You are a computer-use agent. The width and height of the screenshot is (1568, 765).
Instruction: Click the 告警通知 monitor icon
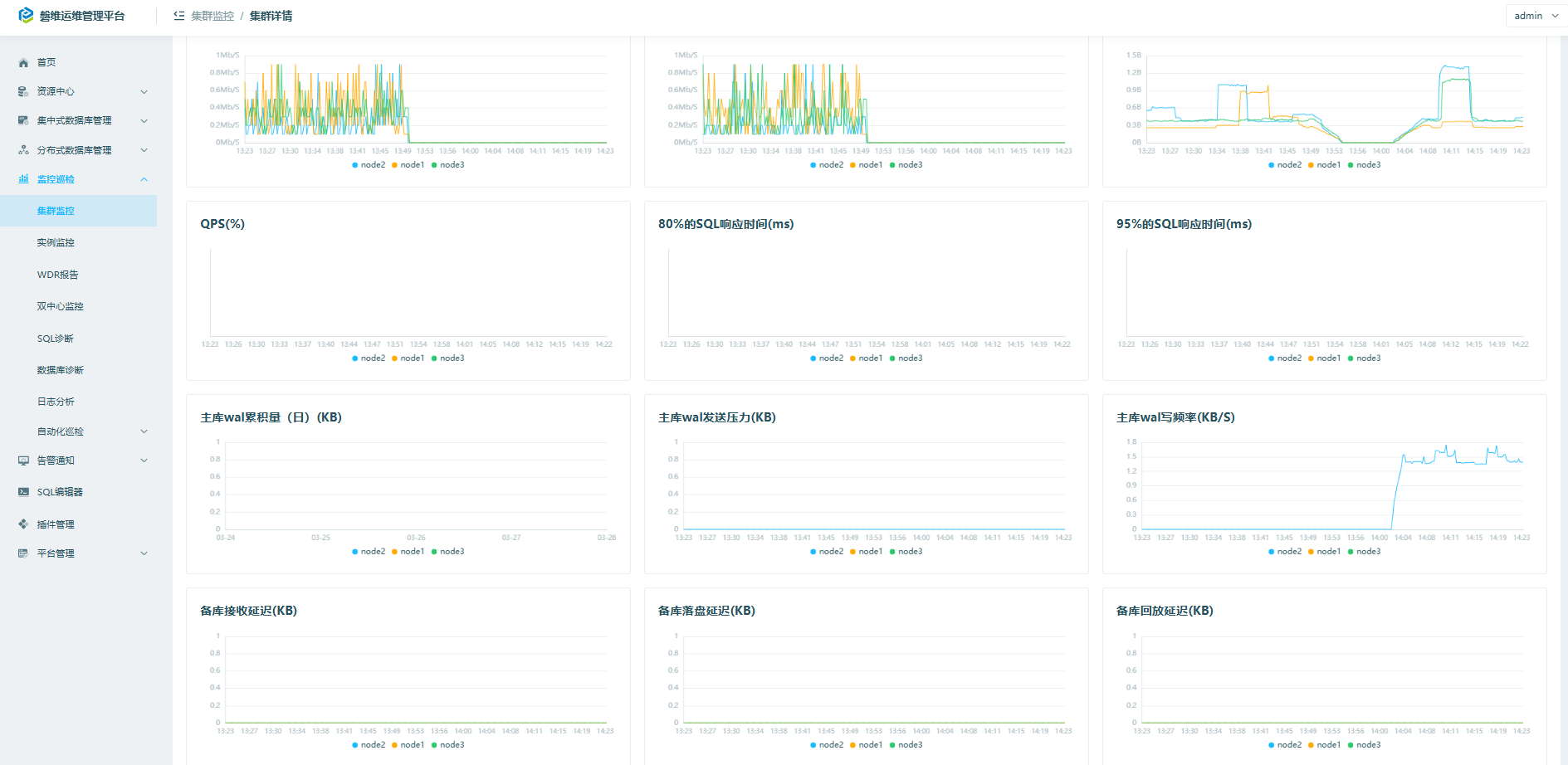(x=23, y=460)
